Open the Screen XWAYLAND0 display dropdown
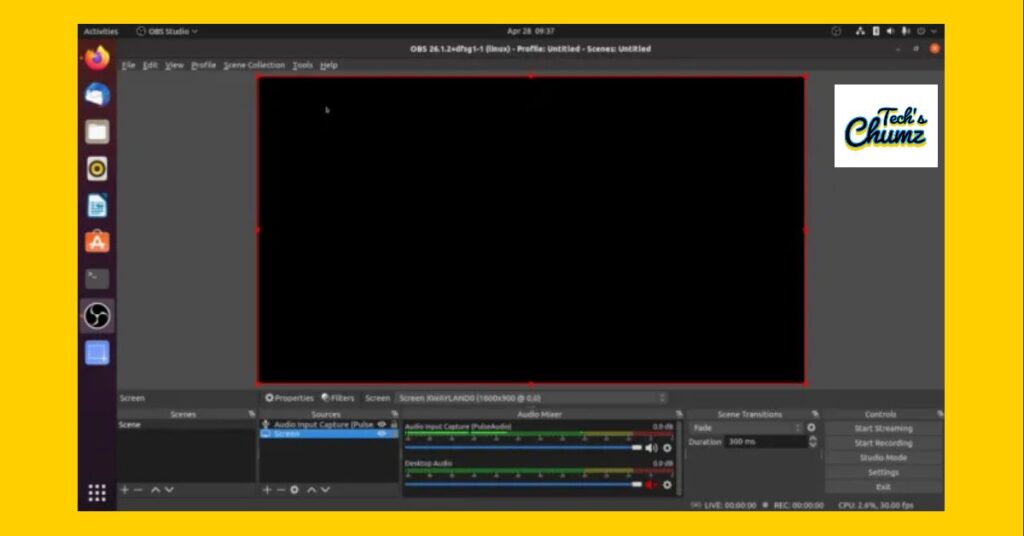 532,398
